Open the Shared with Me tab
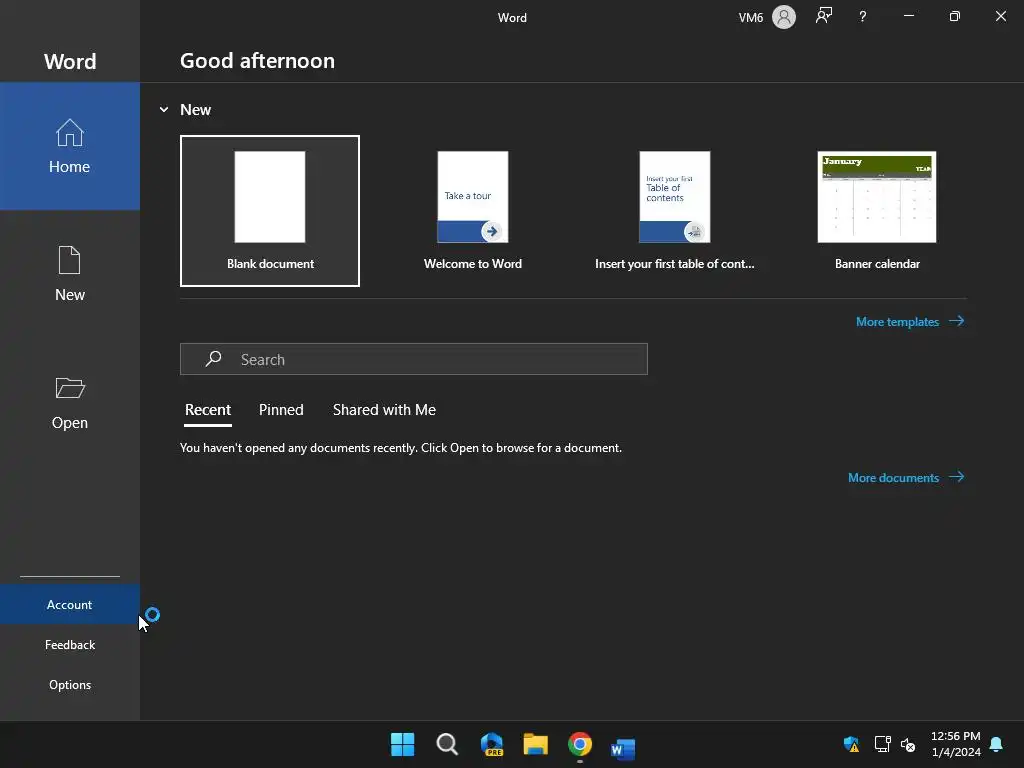Screen dimensions: 1024x768 385,410
